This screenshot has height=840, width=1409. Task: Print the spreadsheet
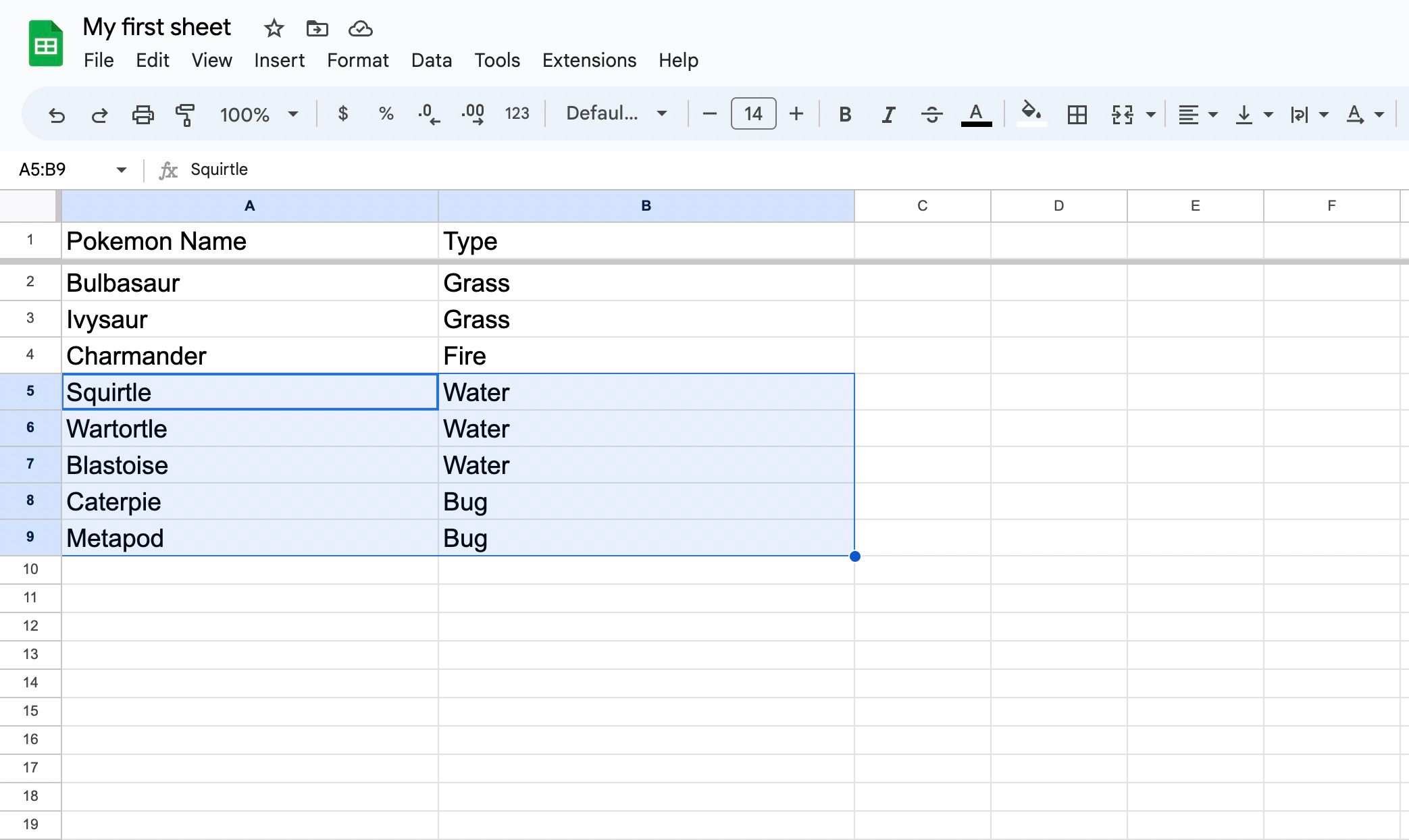(x=143, y=114)
